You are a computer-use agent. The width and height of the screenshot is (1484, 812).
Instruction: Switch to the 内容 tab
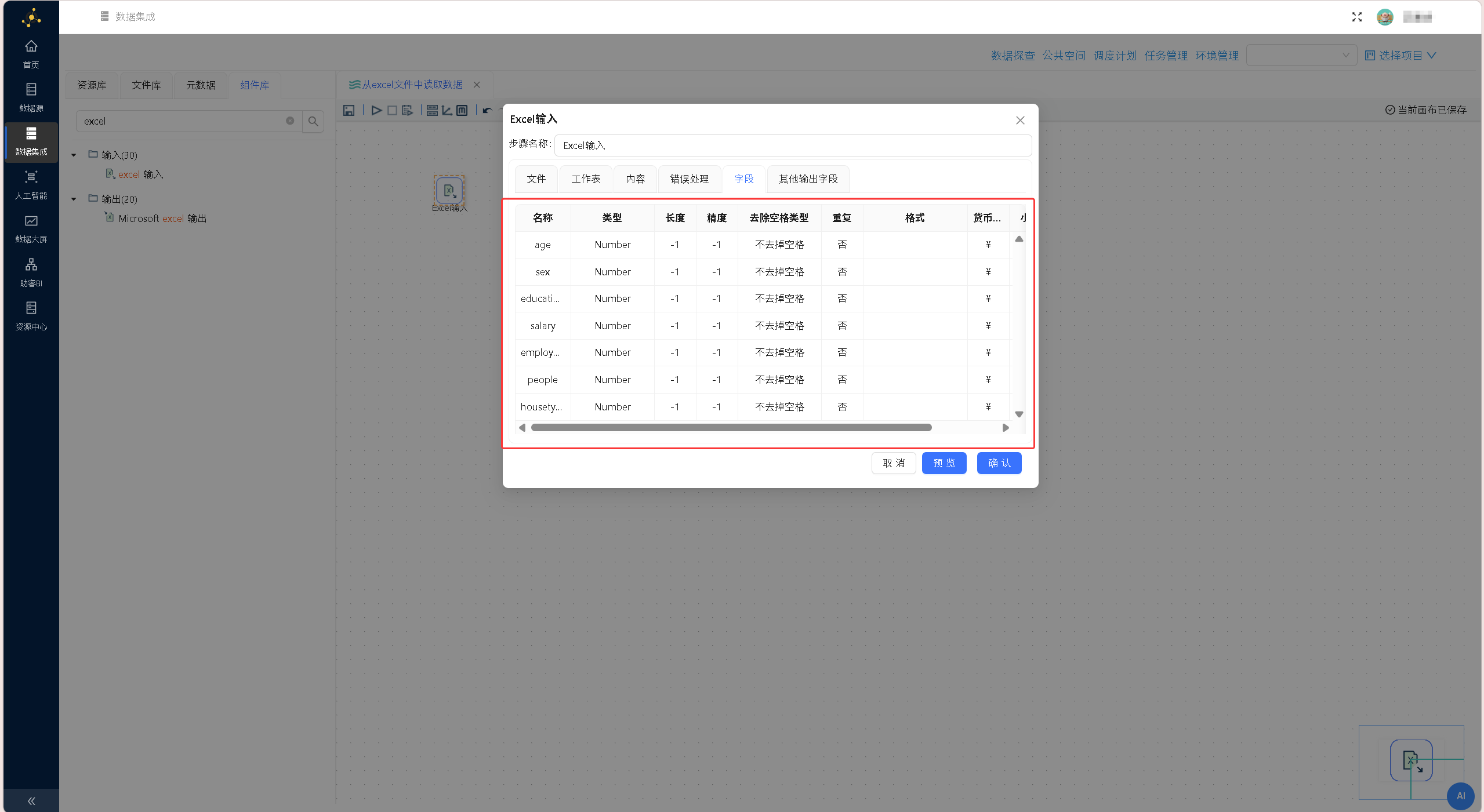pos(635,179)
